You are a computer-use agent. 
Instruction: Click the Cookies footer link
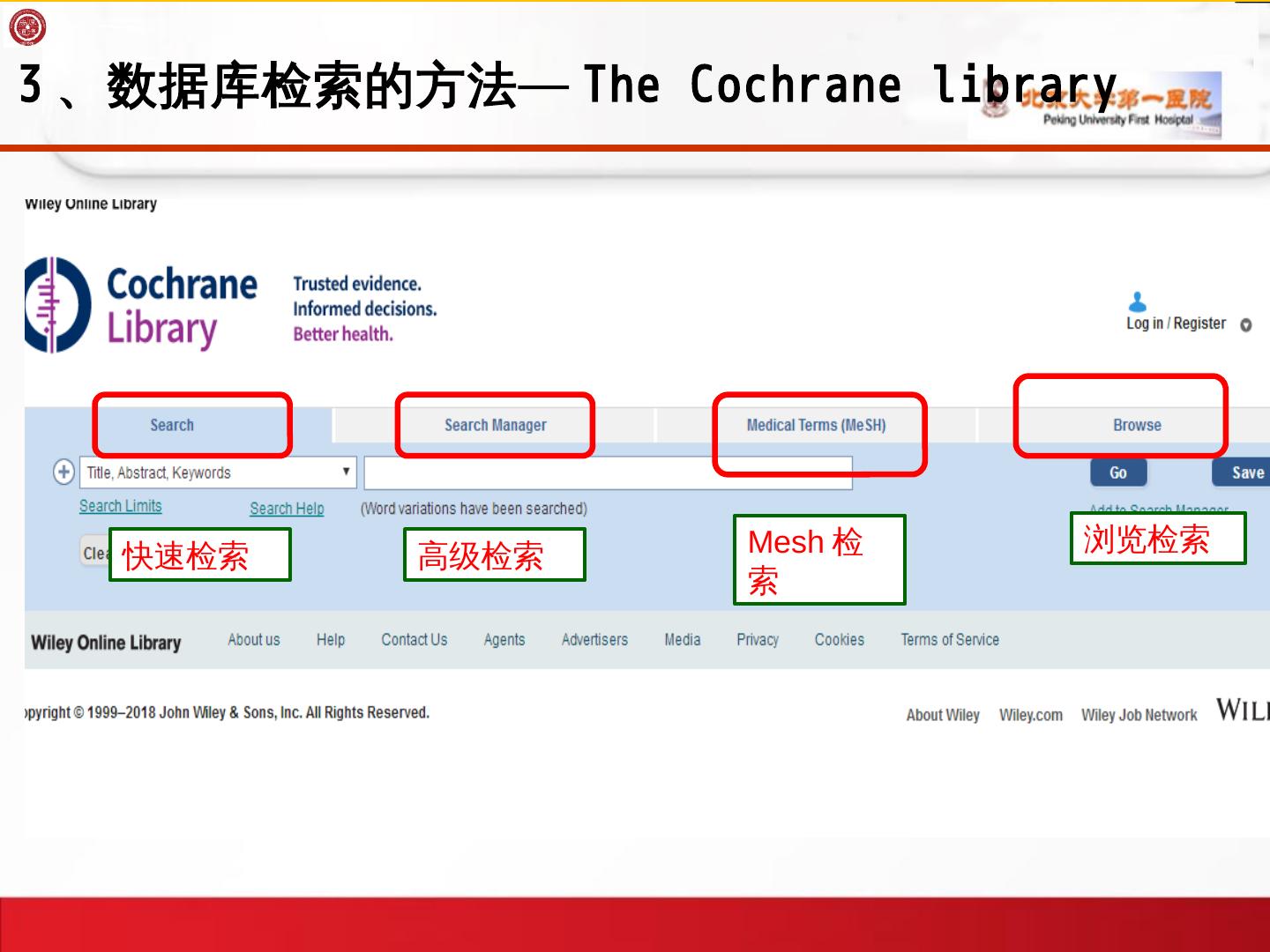coord(840,640)
